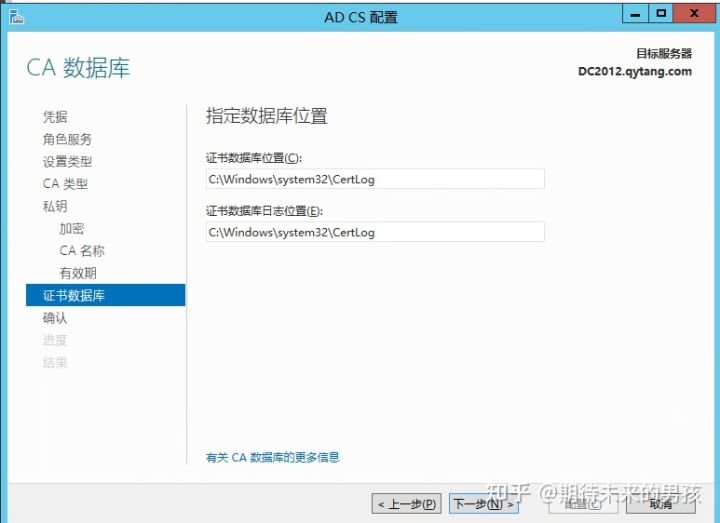Open 有关 CA 数据库的更多信息 link
The image size is (720, 523).
pos(273,457)
